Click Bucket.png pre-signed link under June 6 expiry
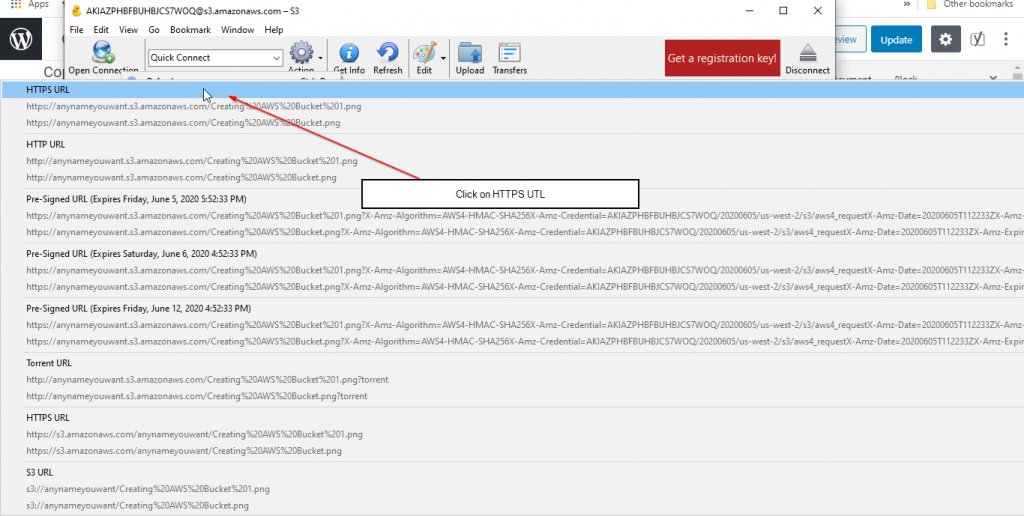The width and height of the screenshot is (1024, 516). coord(525,287)
